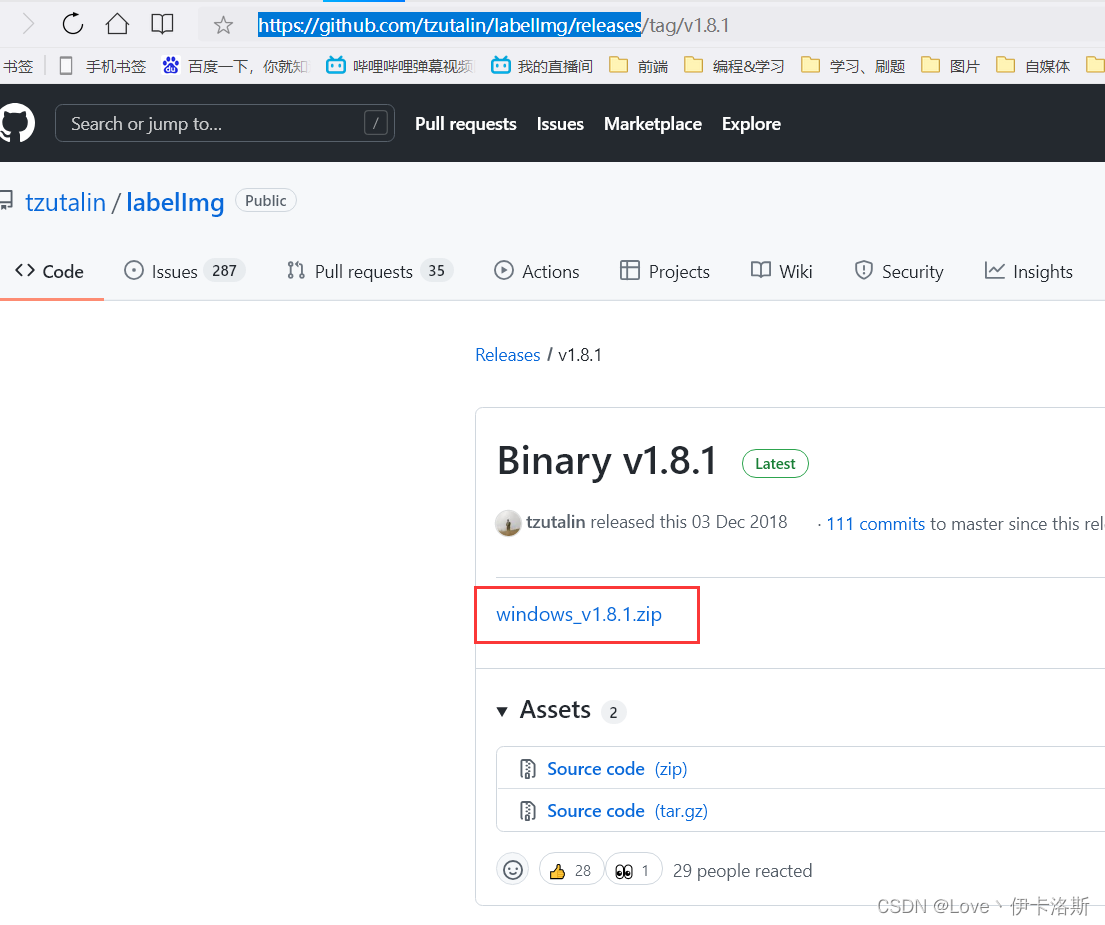Focus the Search or jump to field
This screenshot has height=925, width=1105.
pos(225,123)
